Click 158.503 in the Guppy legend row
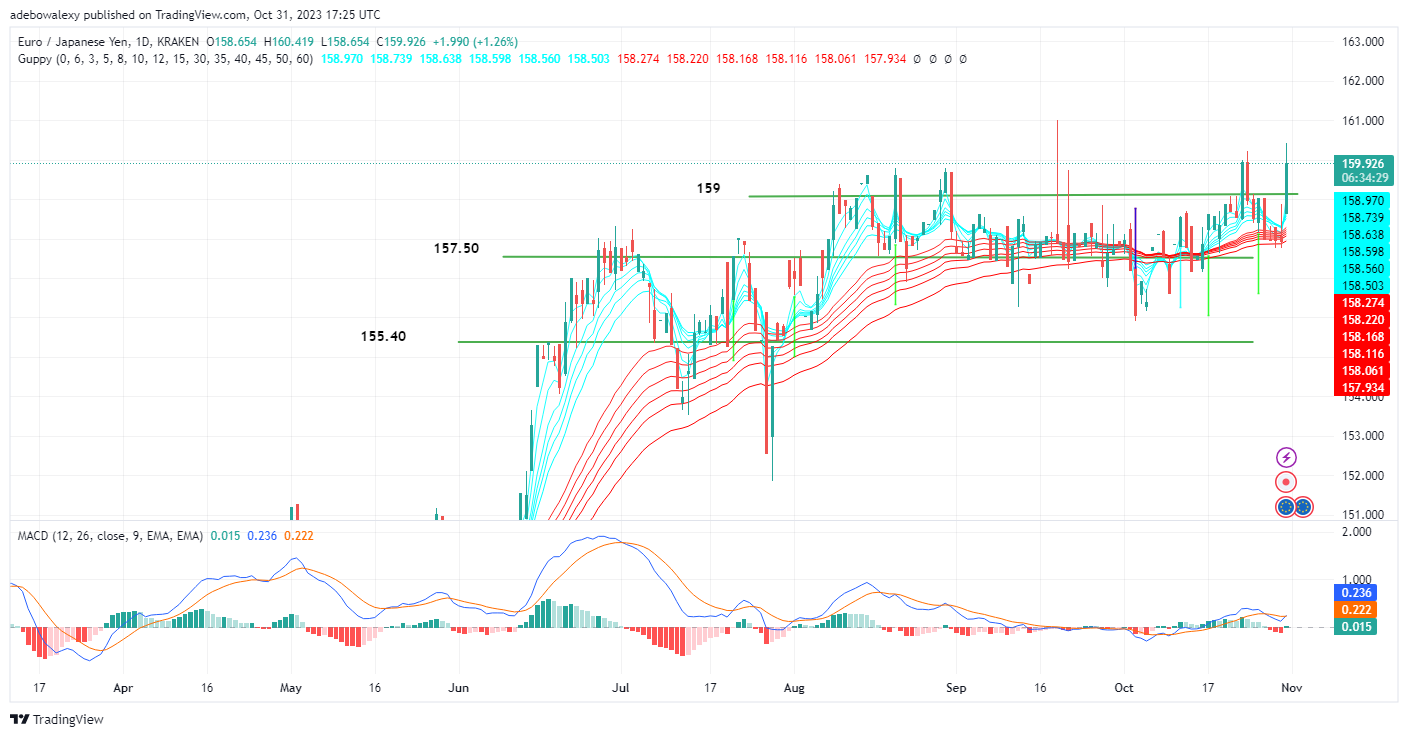 (588, 59)
